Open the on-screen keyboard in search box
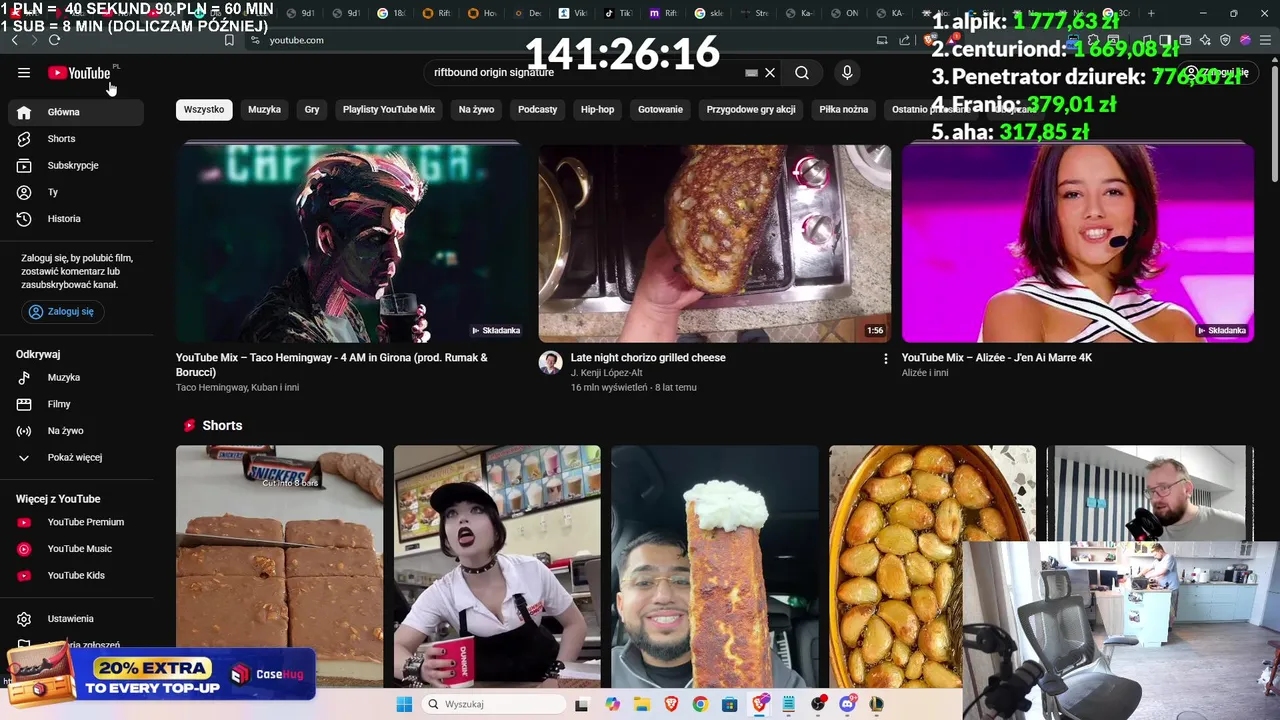This screenshot has height=720, width=1280. [x=752, y=72]
